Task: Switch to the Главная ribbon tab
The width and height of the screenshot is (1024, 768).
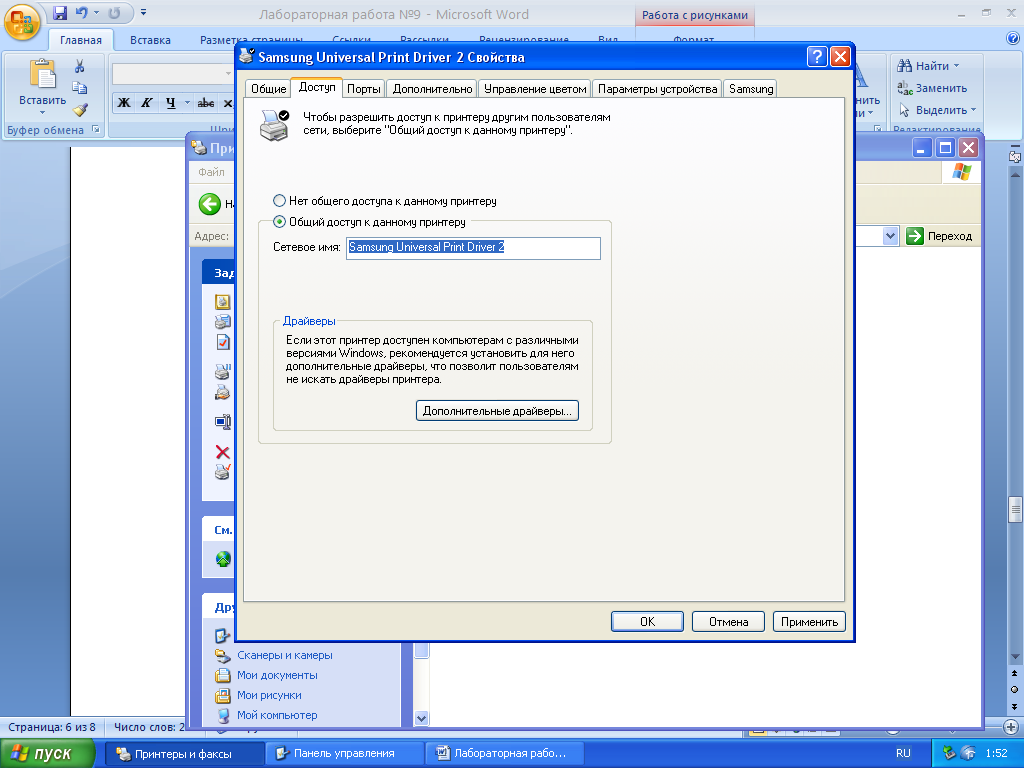Action: point(81,40)
